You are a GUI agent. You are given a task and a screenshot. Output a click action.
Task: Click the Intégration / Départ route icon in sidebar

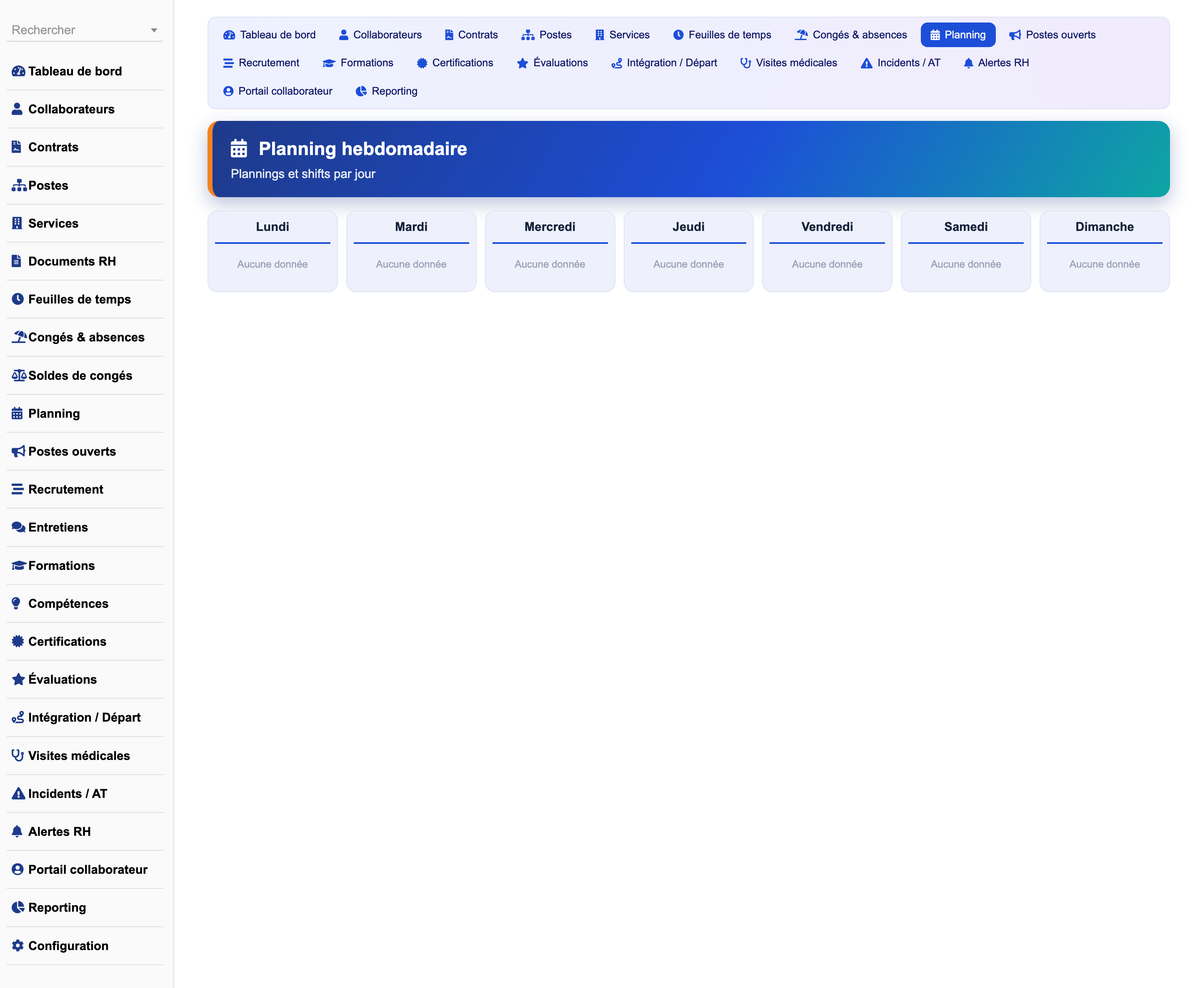click(18, 717)
